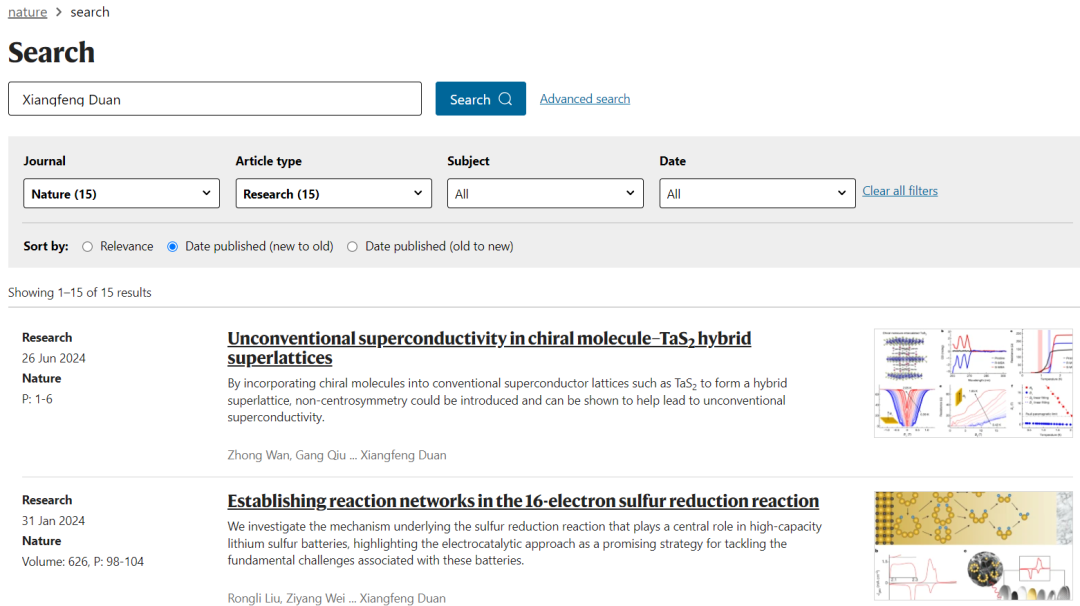
Task: Click the blue Search button
Action: click(480, 98)
